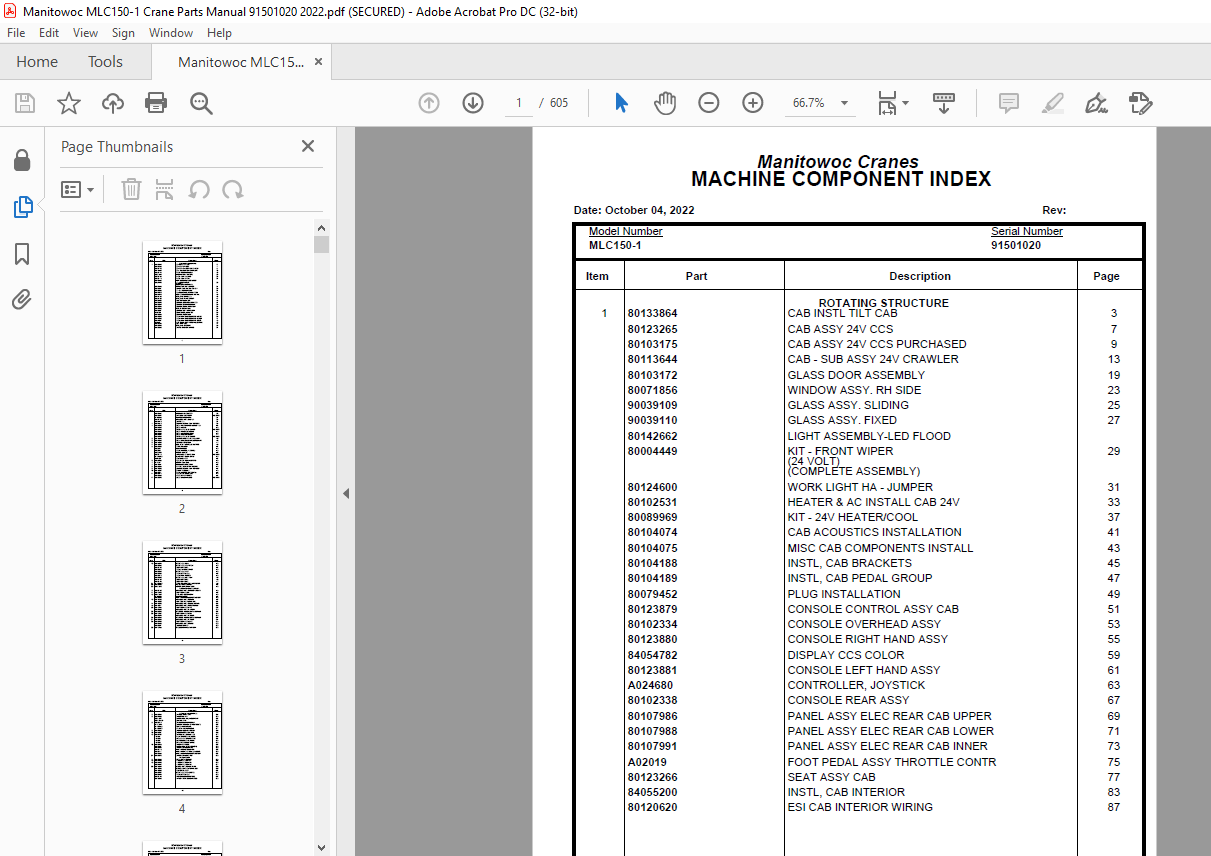Open the Edit menu

(x=49, y=33)
